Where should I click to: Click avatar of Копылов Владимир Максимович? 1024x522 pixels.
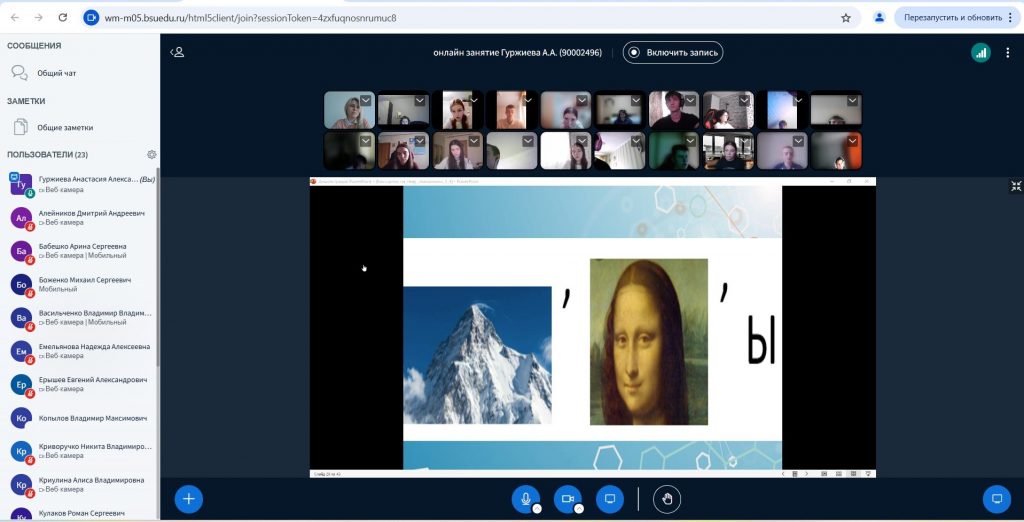(x=21, y=418)
